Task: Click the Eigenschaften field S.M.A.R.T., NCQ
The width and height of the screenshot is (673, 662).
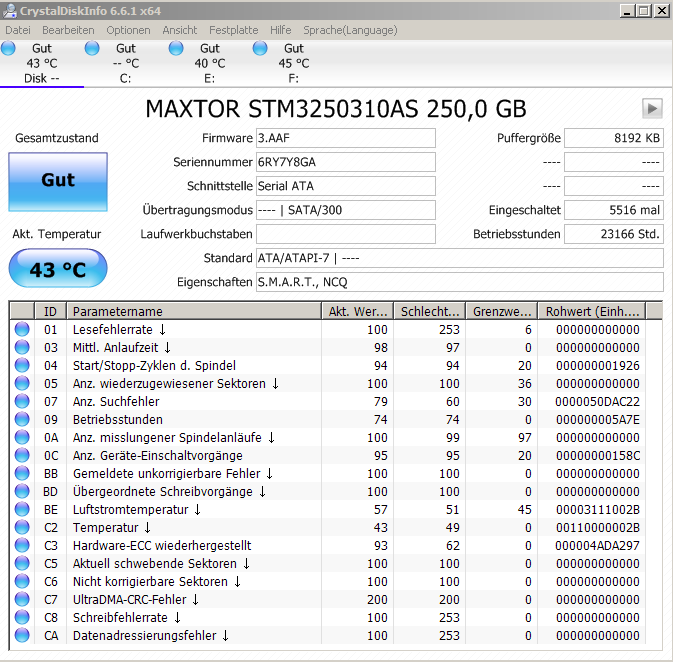Action: point(460,282)
